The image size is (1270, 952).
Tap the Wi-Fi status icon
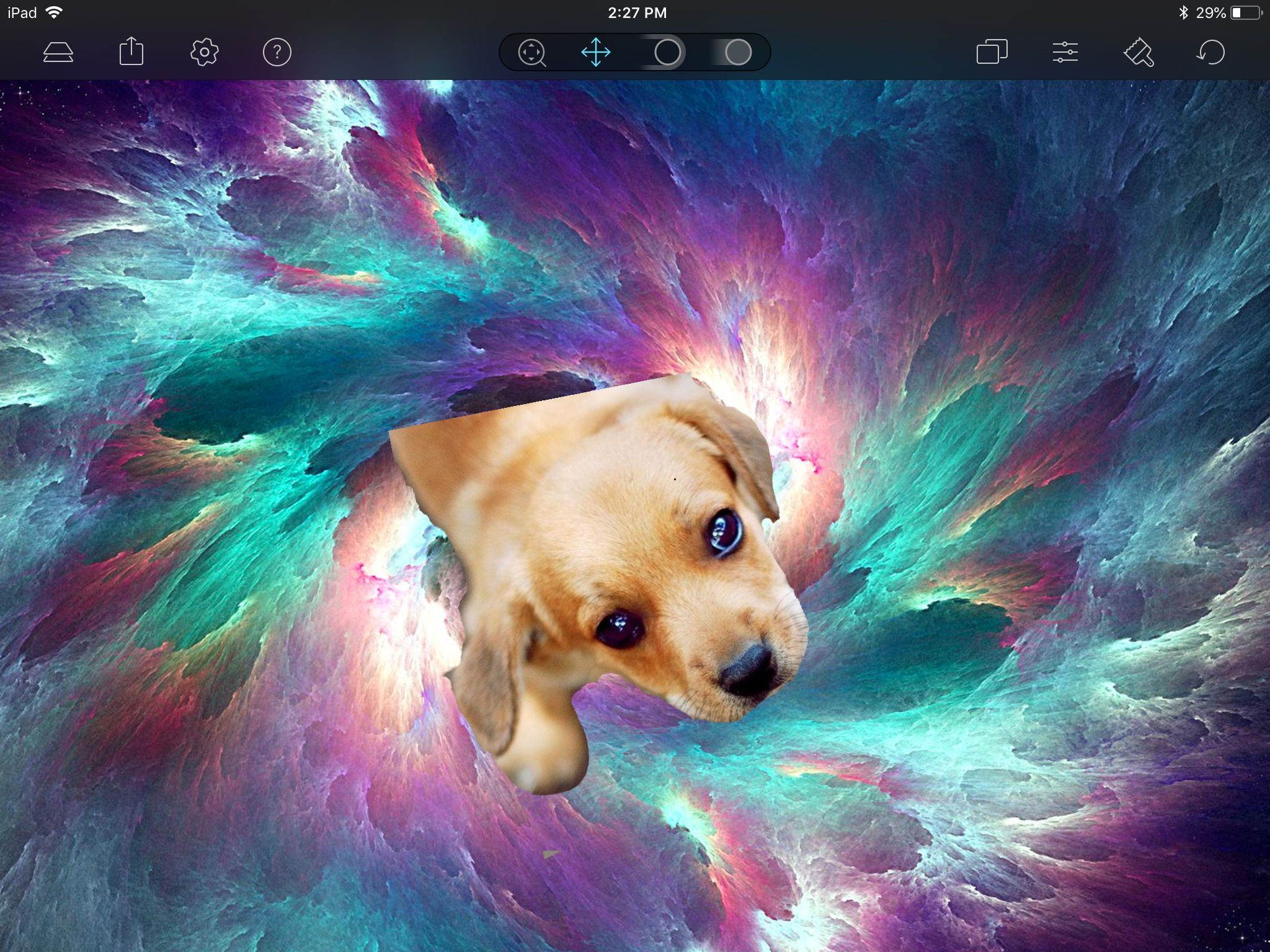click(55, 12)
